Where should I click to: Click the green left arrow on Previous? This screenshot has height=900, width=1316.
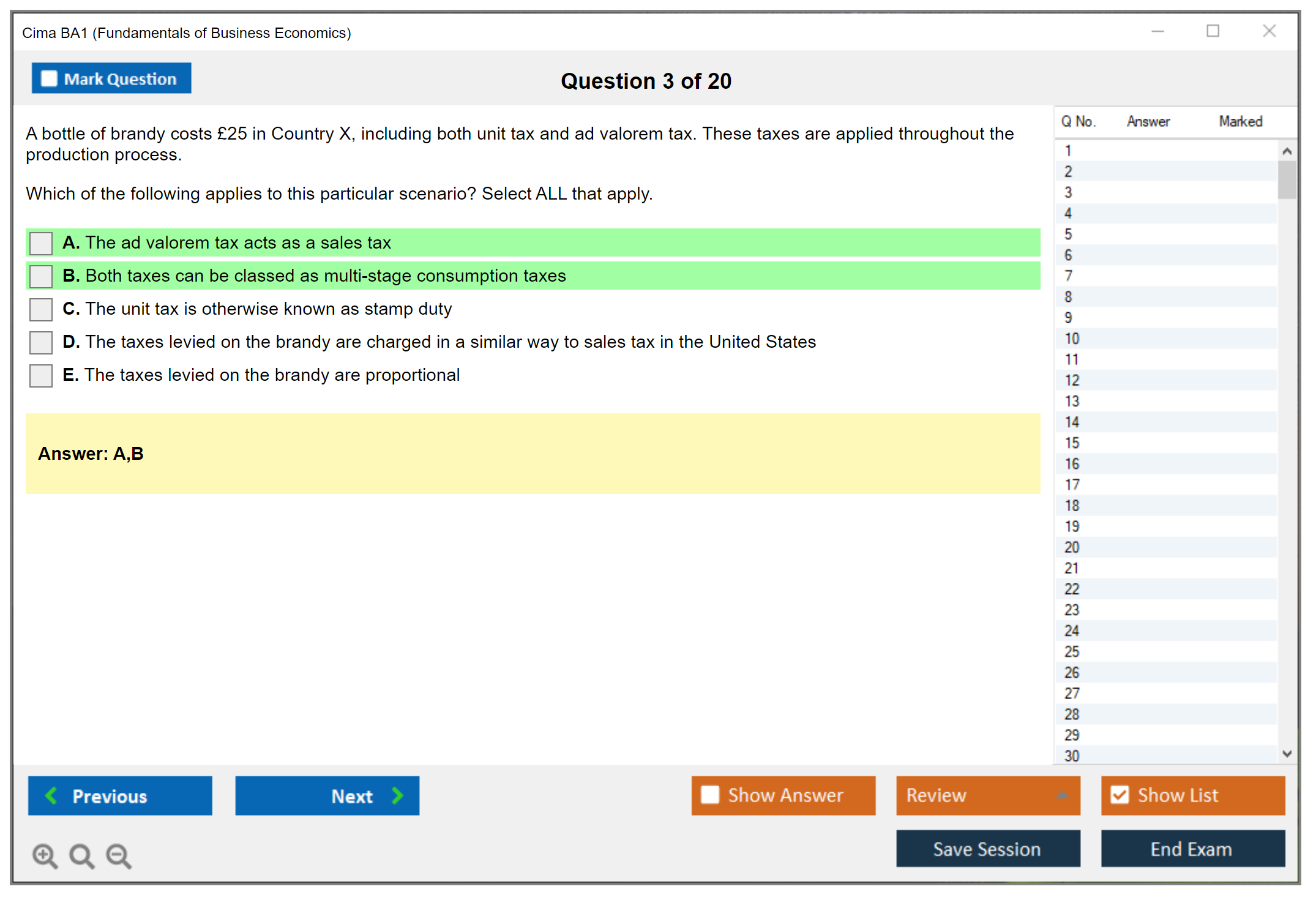click(x=52, y=795)
